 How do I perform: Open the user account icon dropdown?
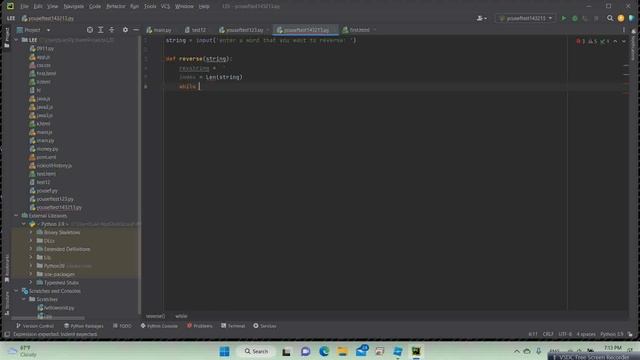click(x=482, y=18)
